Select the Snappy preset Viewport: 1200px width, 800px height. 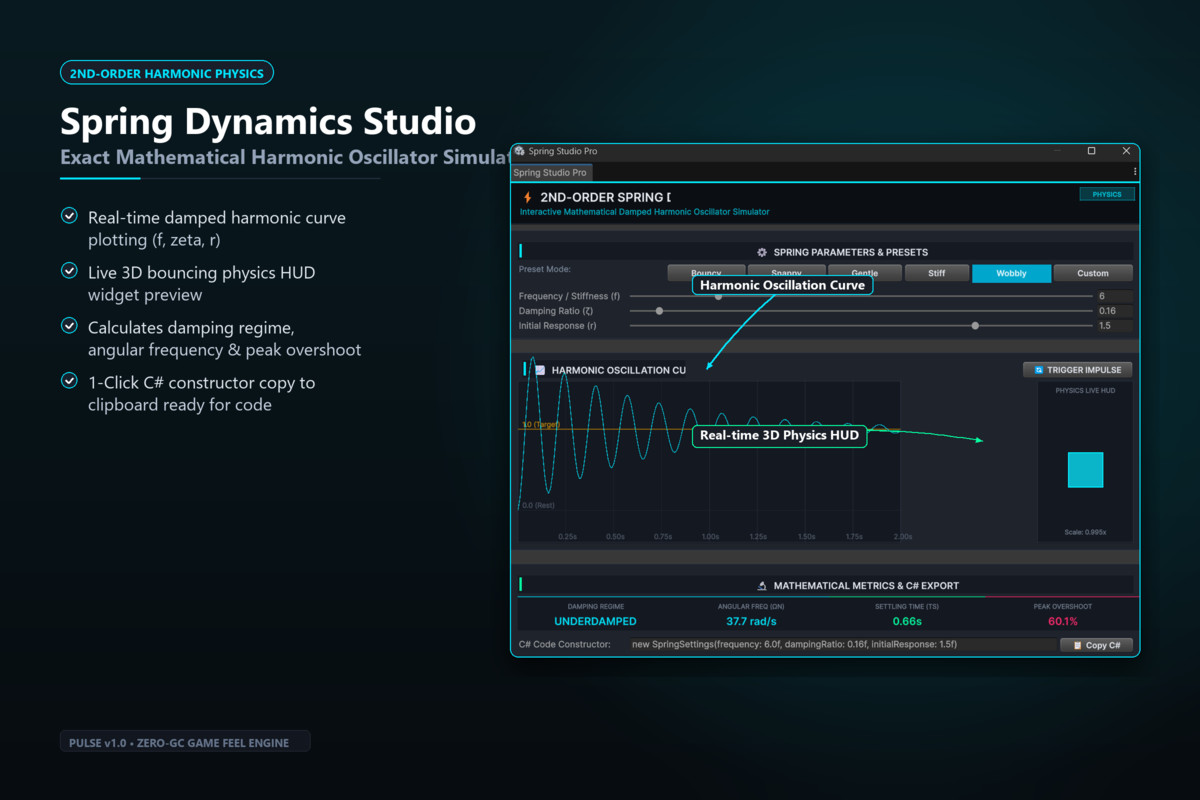(x=786, y=273)
